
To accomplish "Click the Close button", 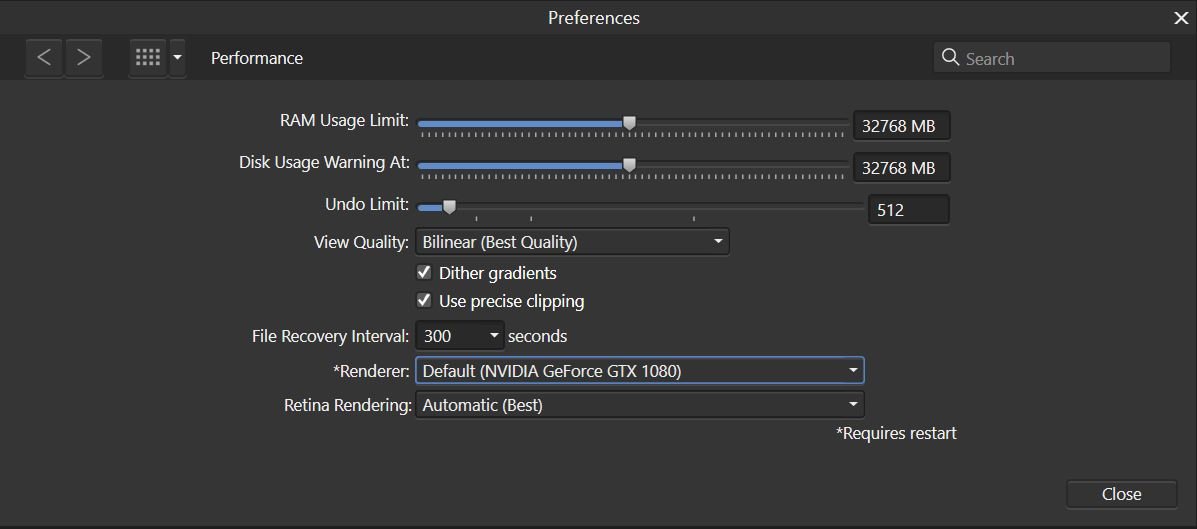I will coord(1121,494).
